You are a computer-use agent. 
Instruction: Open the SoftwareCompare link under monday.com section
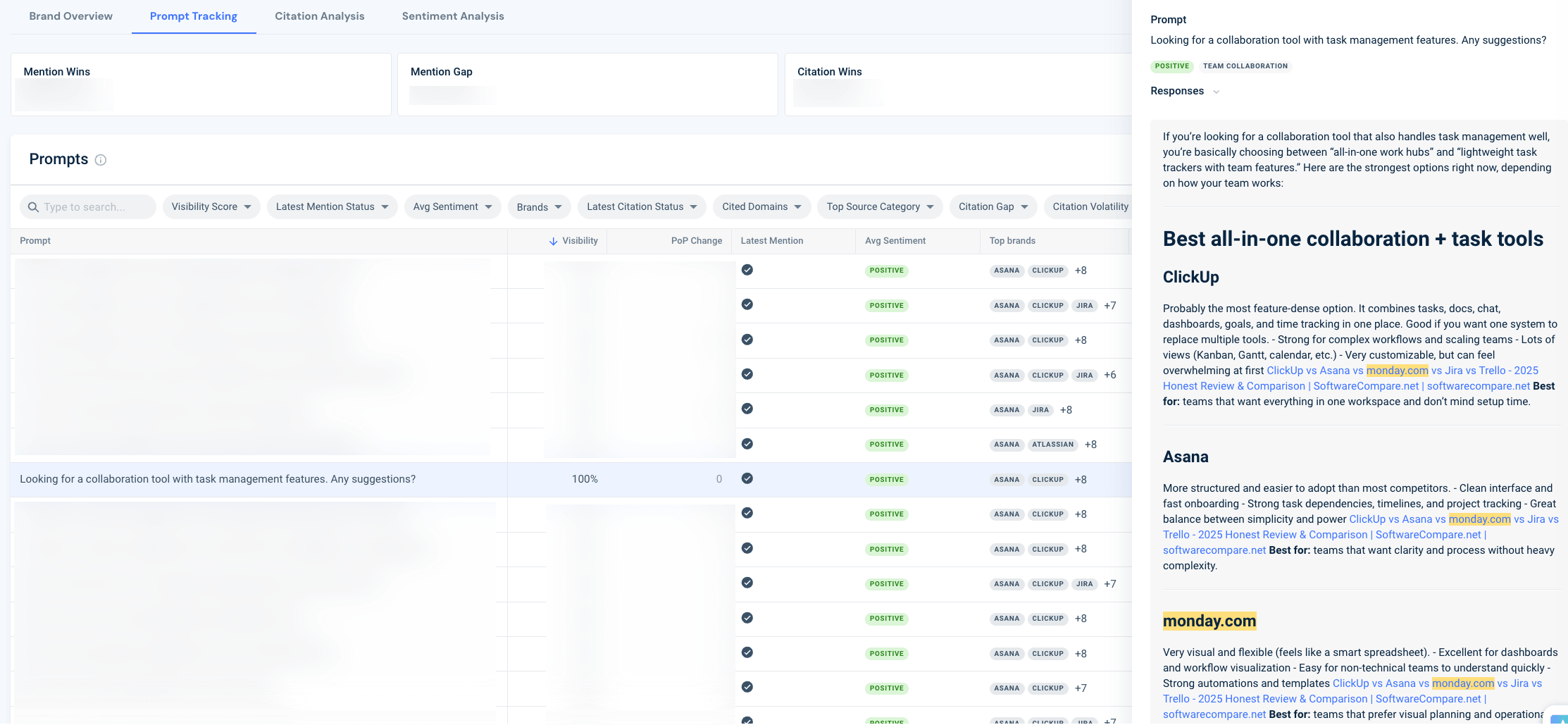pyautogui.click(x=1352, y=699)
